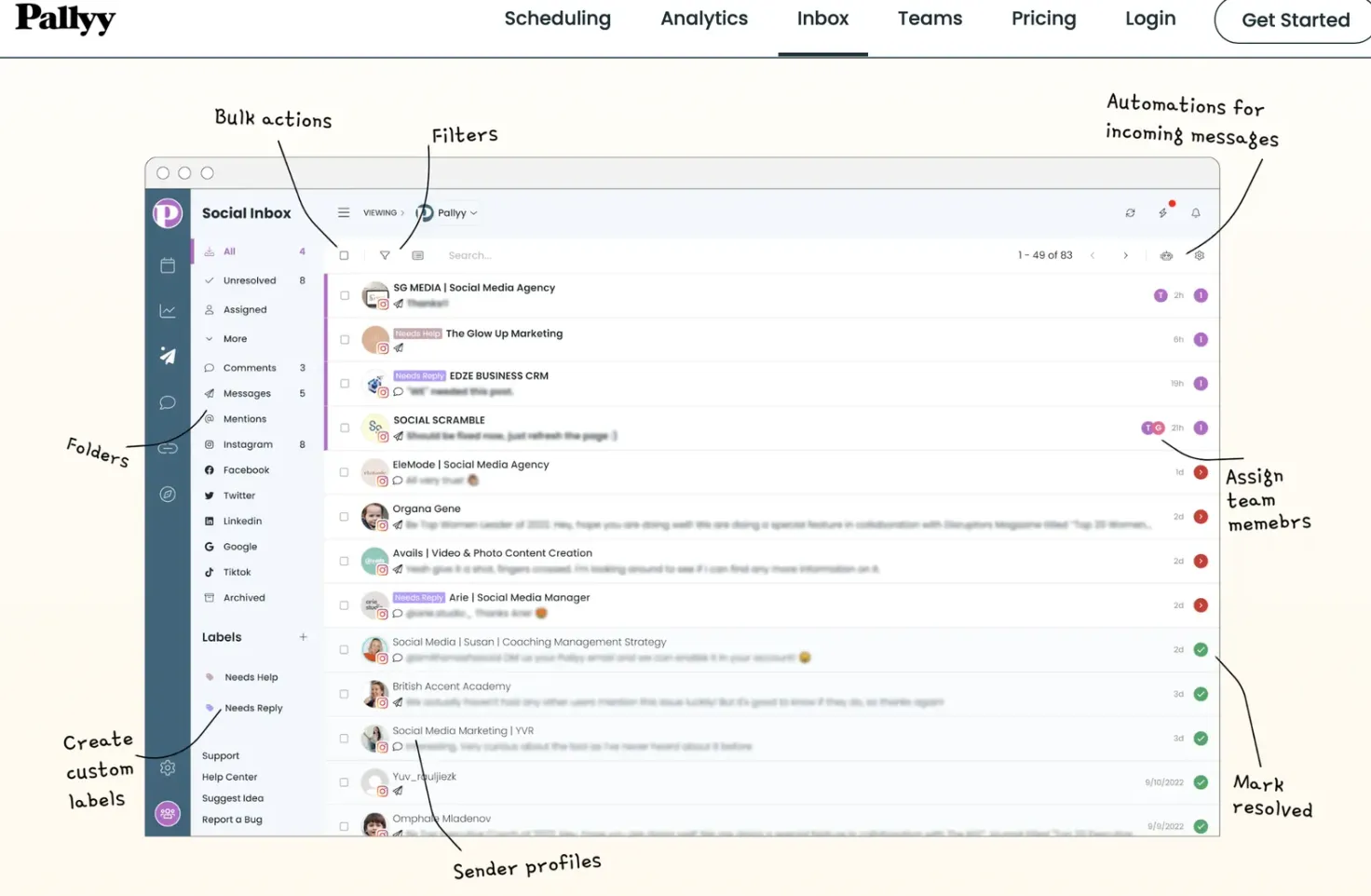This screenshot has height=896, width=1371.
Task: Tick the SOCIAL SCRAMBLE row checkbox
Action: pos(345,428)
